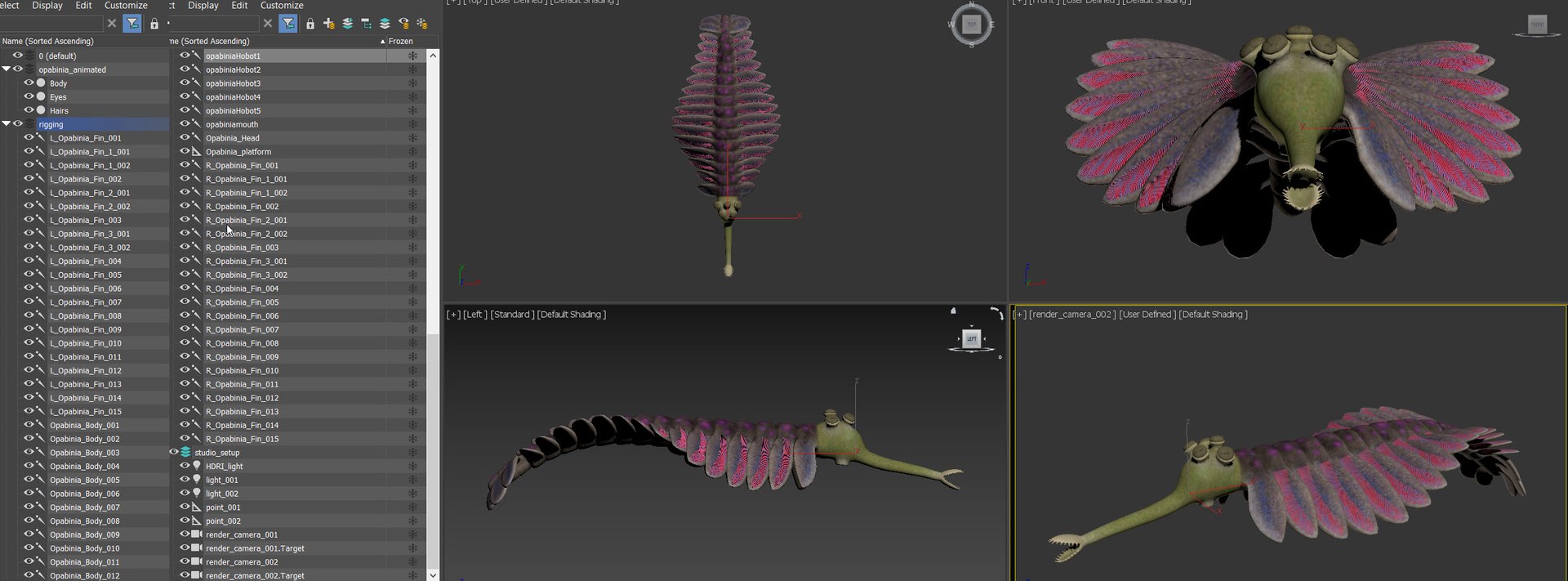Toggle the filter funnel beside the right explorer search
Viewport: 1568px width, 581px height.
click(288, 24)
